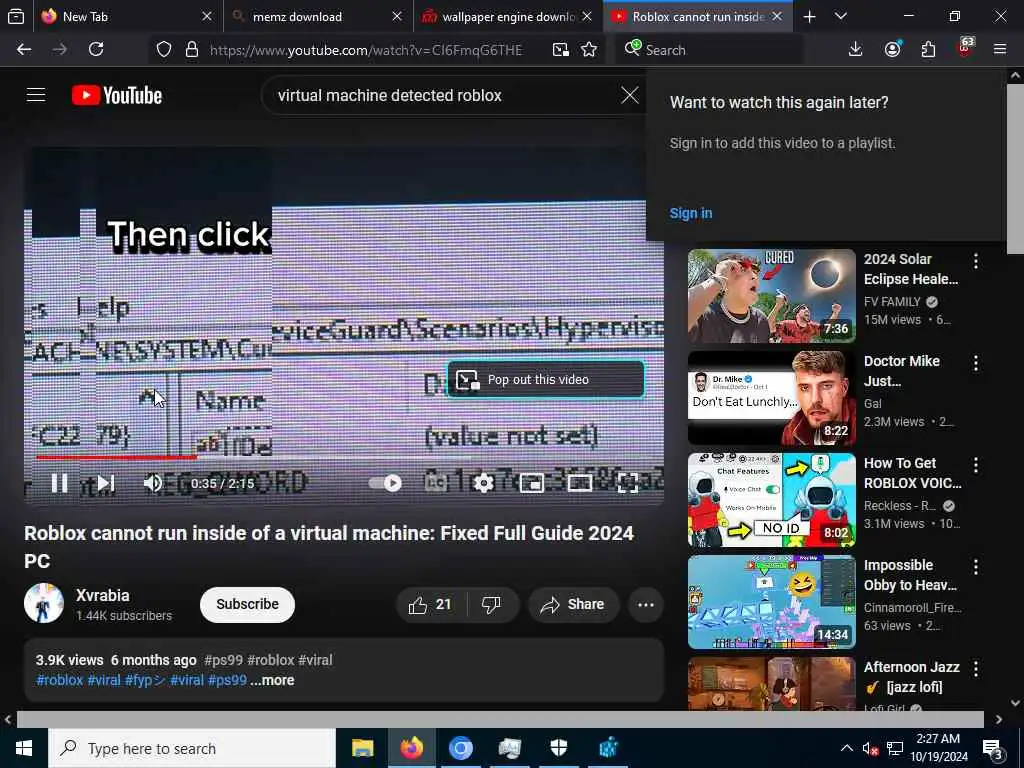Open Firefox extensions puzzle icon

928,50
